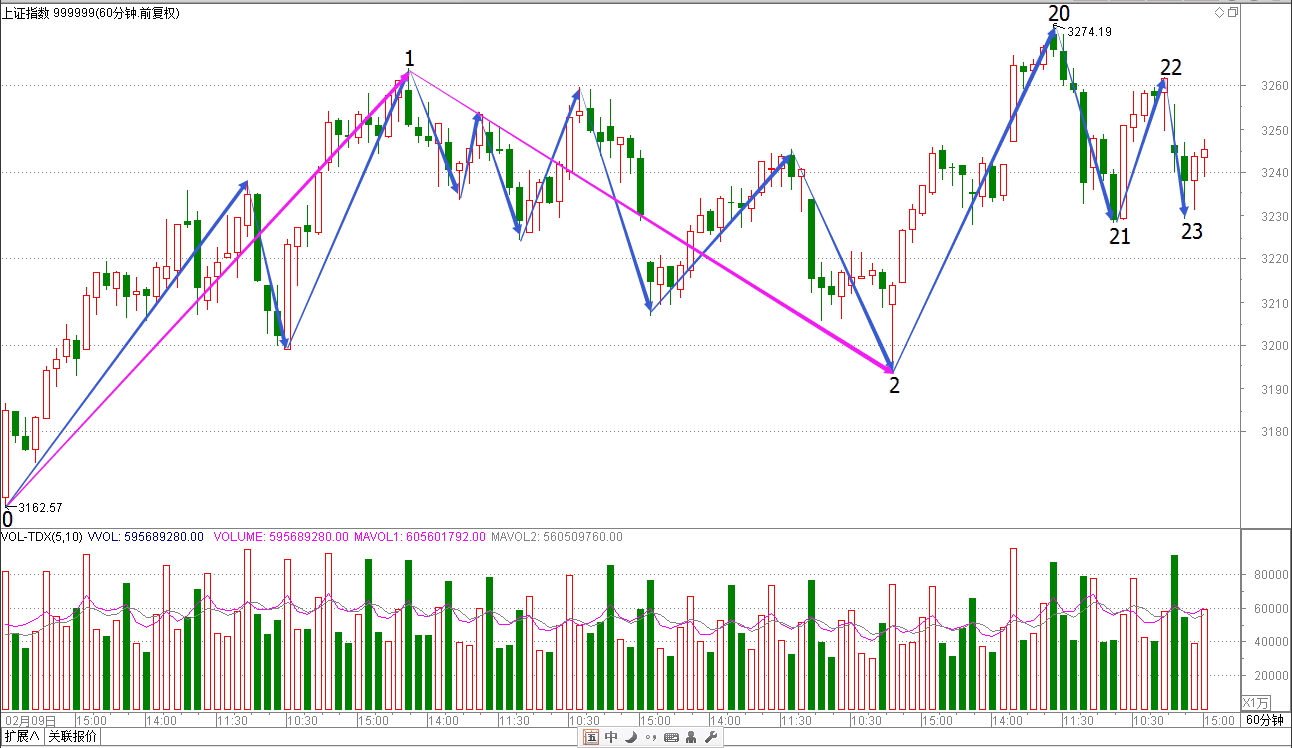Click the VOLUME value label
This screenshot has width=1292, height=748.
[x=281, y=537]
